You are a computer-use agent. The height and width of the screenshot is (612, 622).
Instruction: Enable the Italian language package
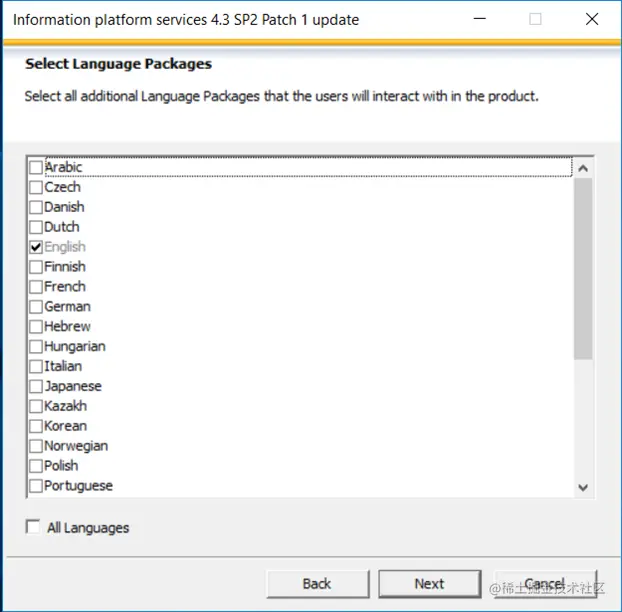(x=36, y=366)
